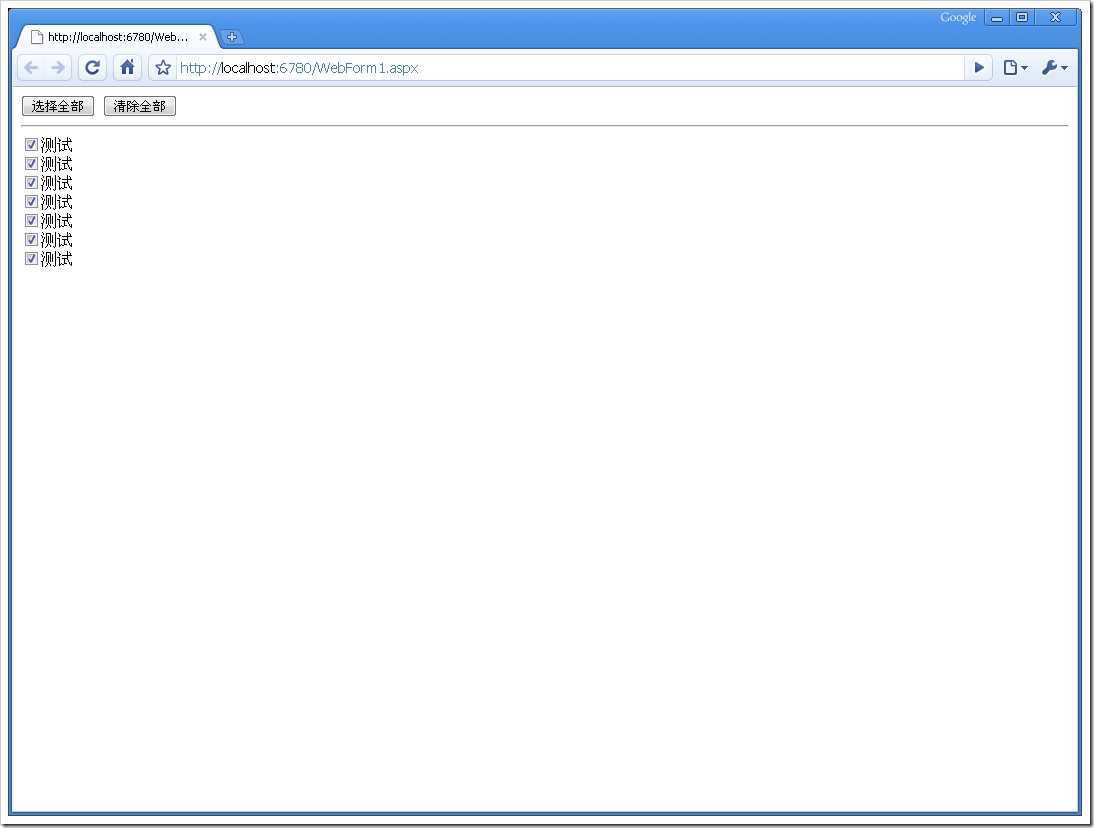The height and width of the screenshot is (828, 1094).
Task: Click the Go arrow in the address bar
Action: click(x=979, y=68)
